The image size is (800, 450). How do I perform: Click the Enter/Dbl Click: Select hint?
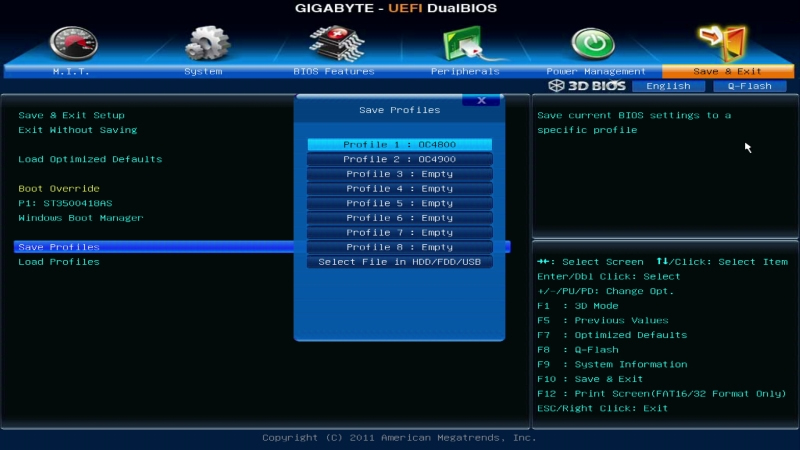609,277
